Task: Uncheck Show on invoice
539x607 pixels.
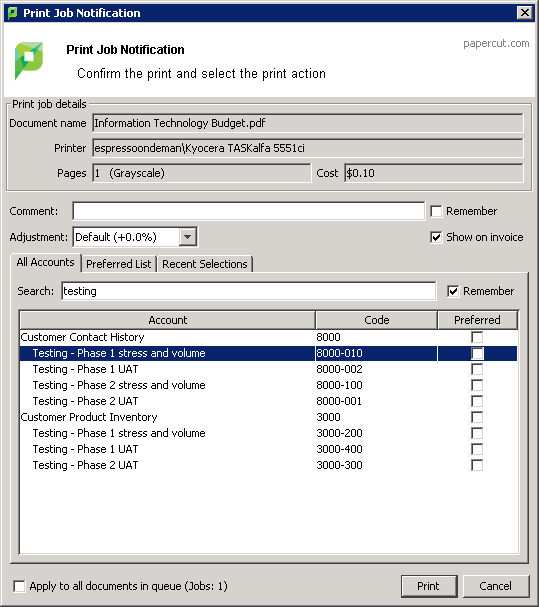Action: click(436, 237)
